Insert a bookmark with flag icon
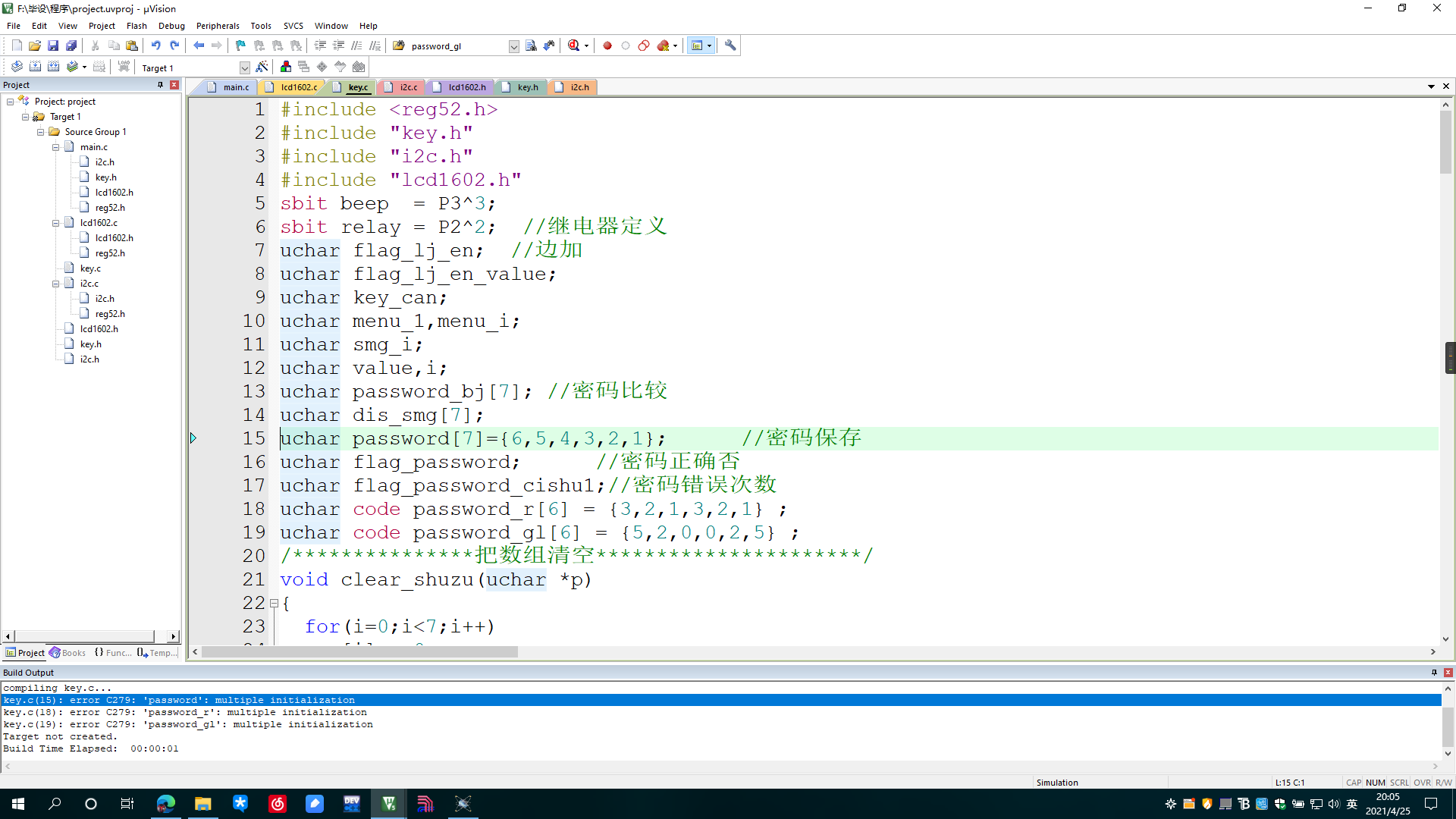1456x819 pixels. pos(240,45)
